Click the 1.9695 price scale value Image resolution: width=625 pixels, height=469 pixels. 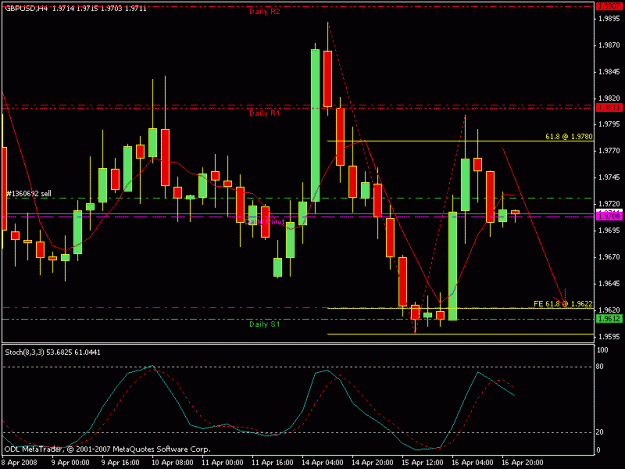pos(609,230)
